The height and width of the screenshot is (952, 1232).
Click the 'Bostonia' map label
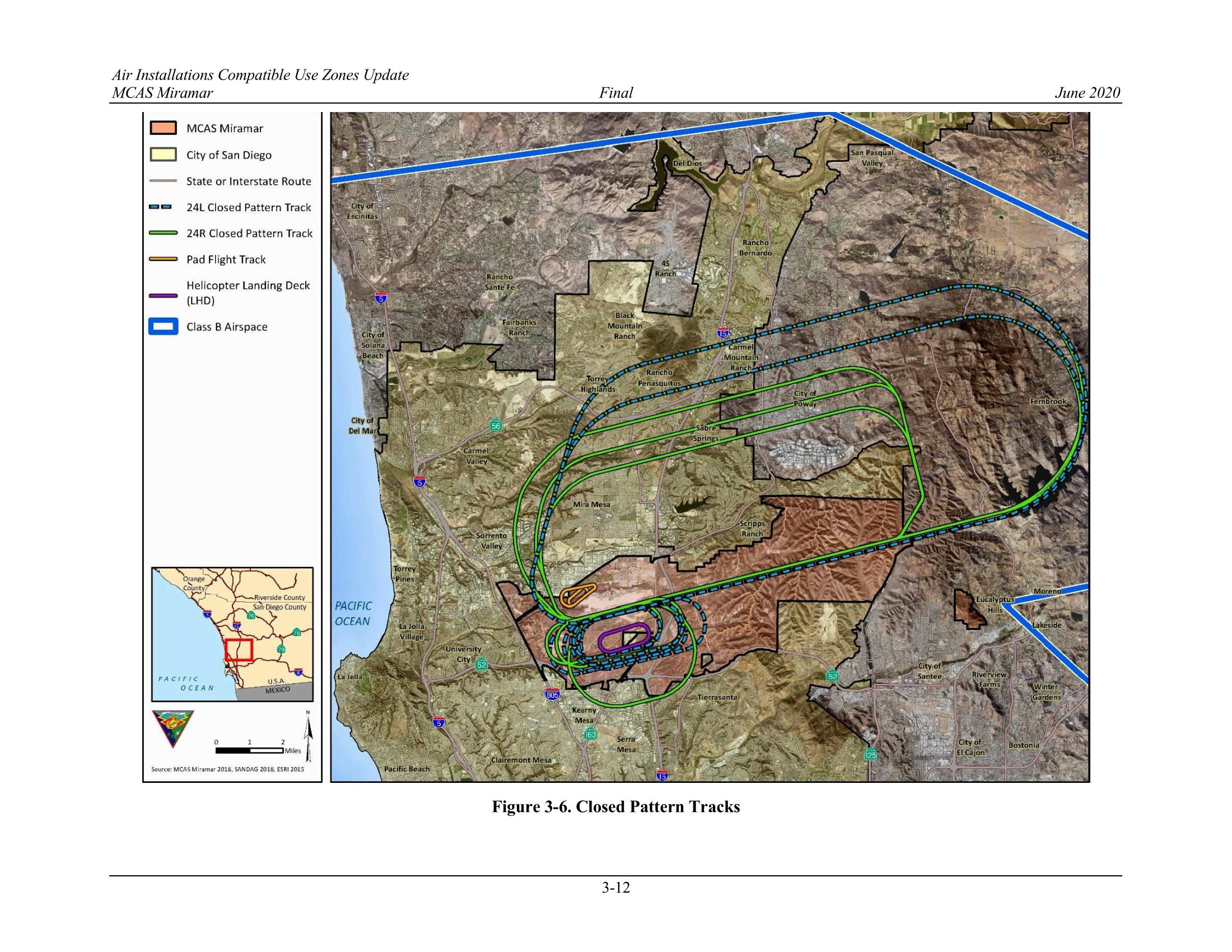(x=1024, y=745)
